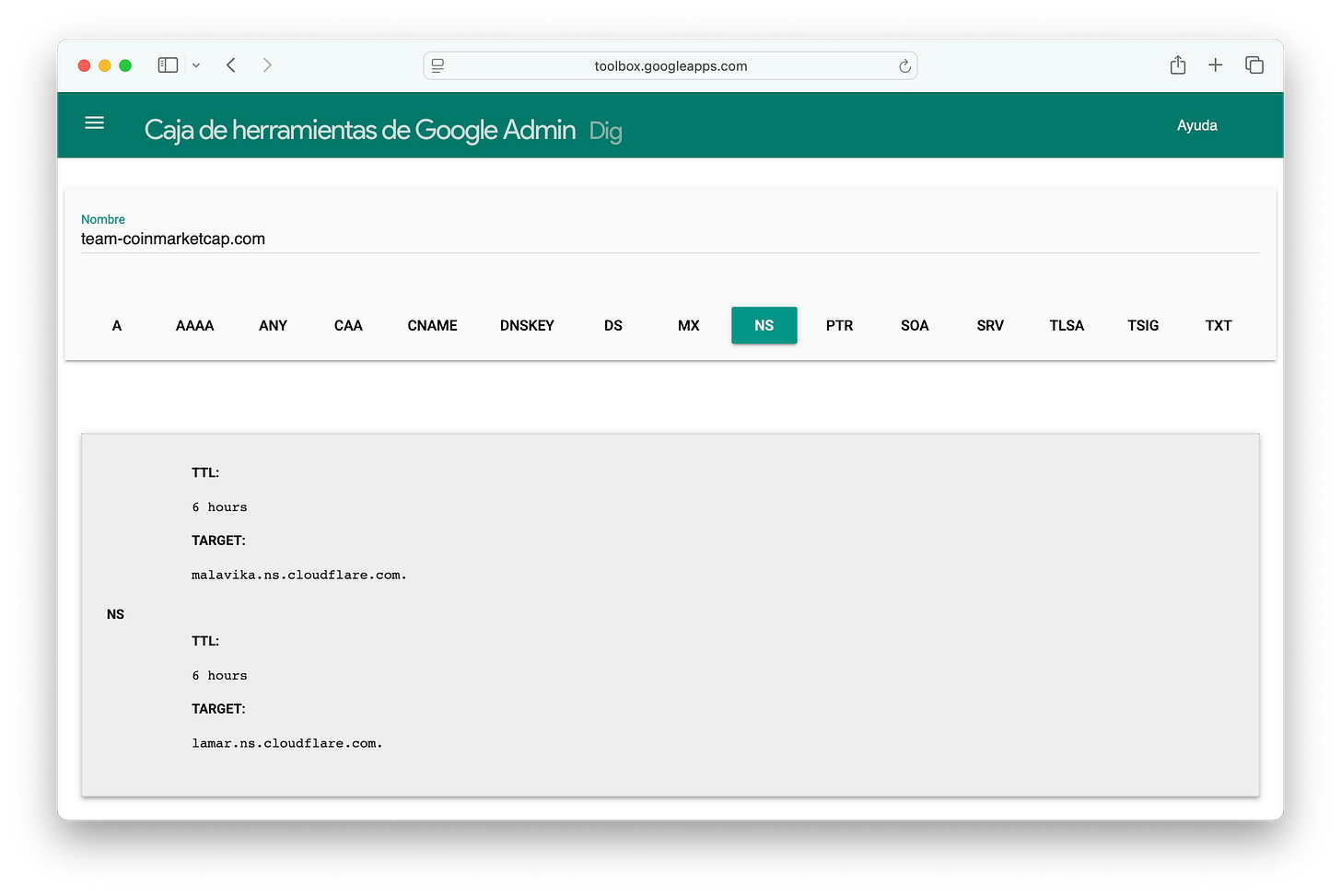Reload the page in address bar
1341x896 pixels.
pos(904,66)
